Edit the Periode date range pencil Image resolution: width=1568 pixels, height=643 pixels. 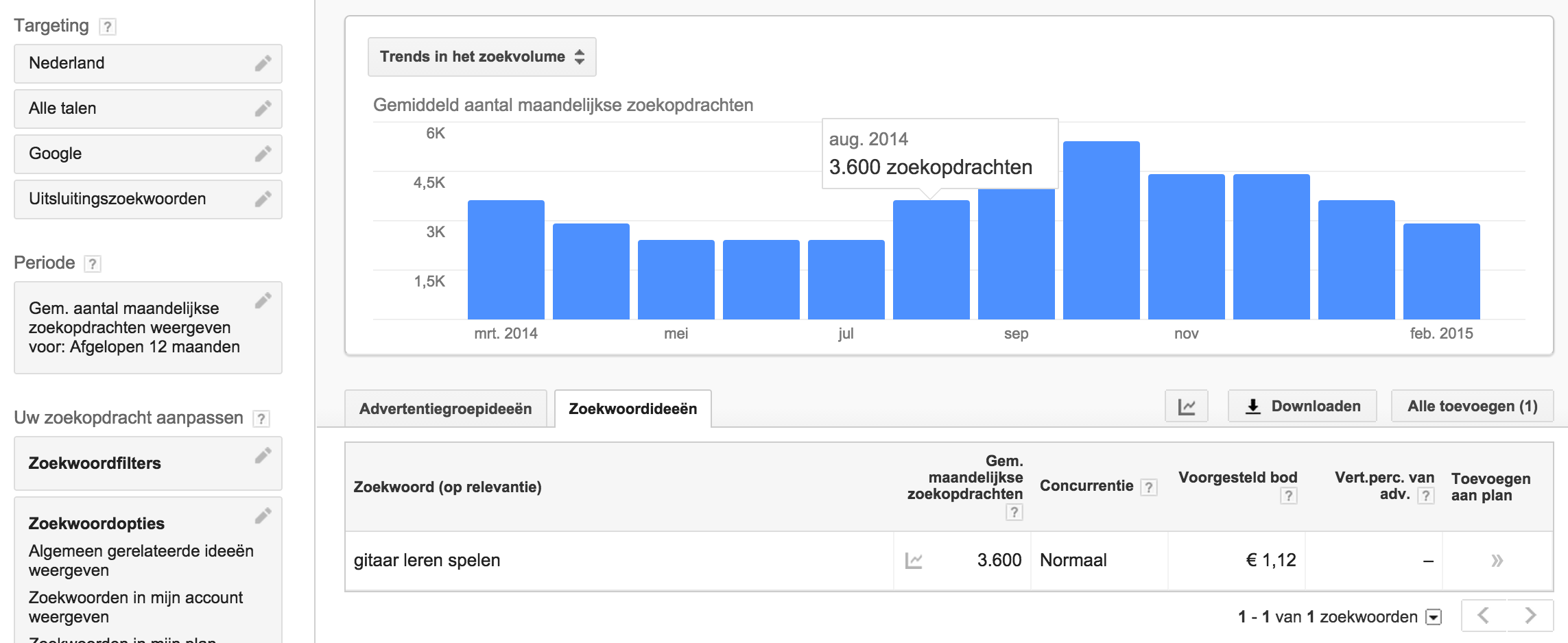[263, 301]
